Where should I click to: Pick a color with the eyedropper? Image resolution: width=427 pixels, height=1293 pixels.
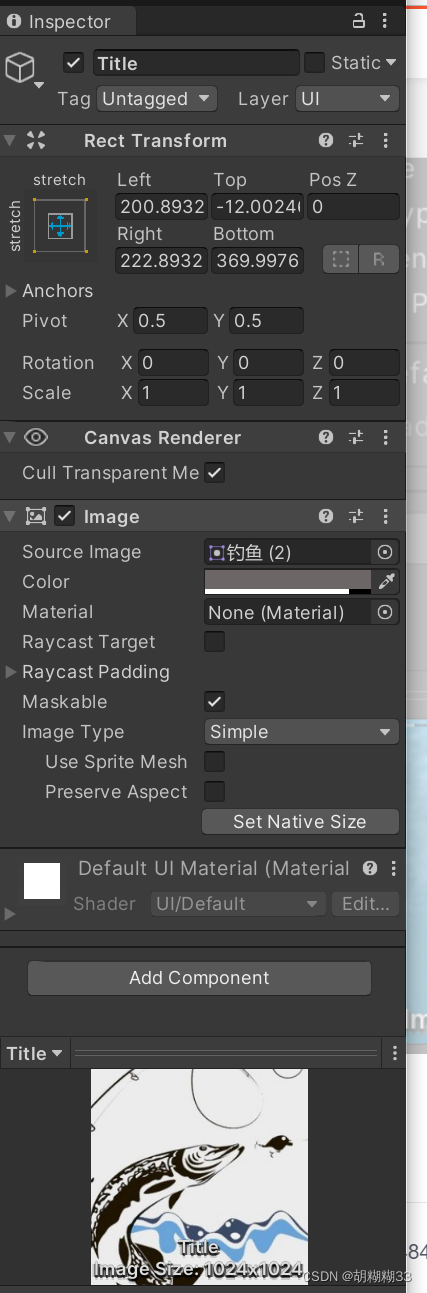coord(386,581)
